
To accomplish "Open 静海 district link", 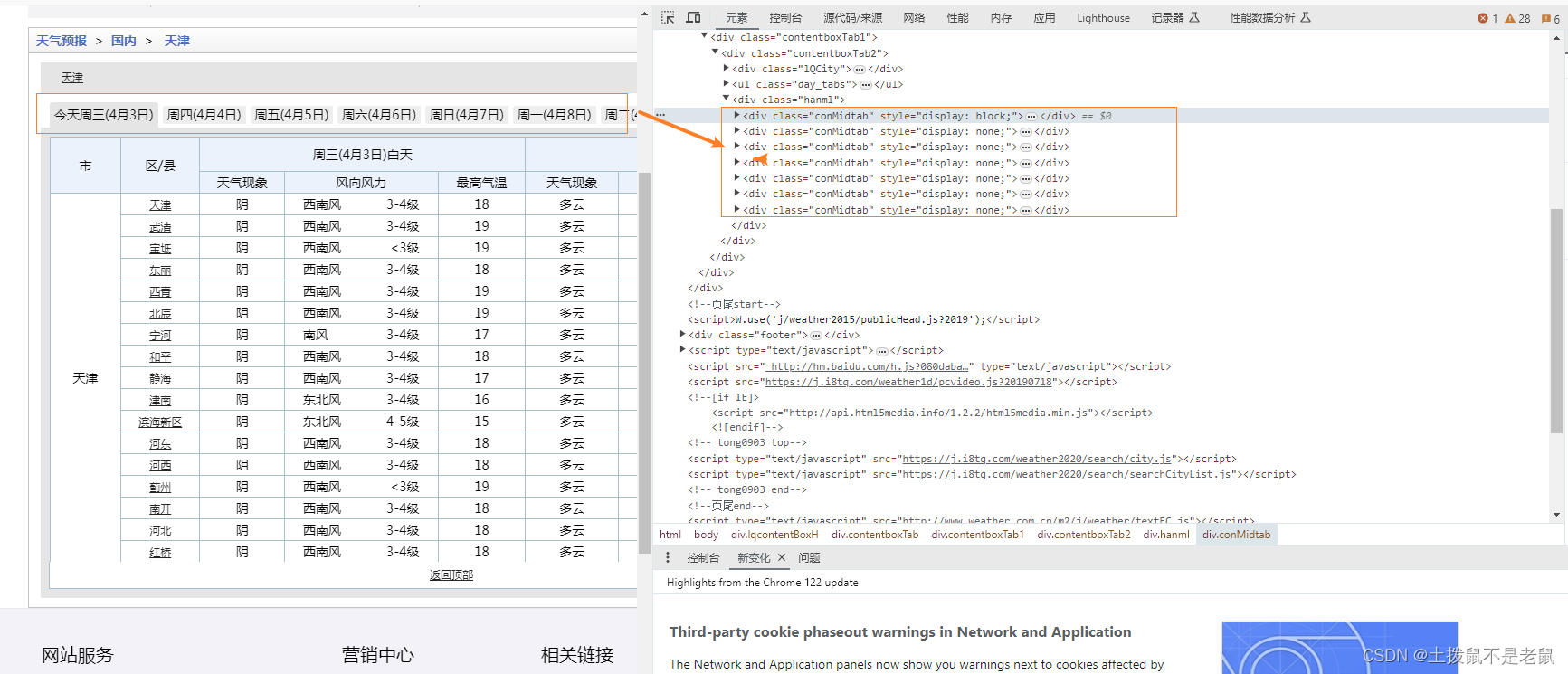I will pyautogui.click(x=160, y=379).
